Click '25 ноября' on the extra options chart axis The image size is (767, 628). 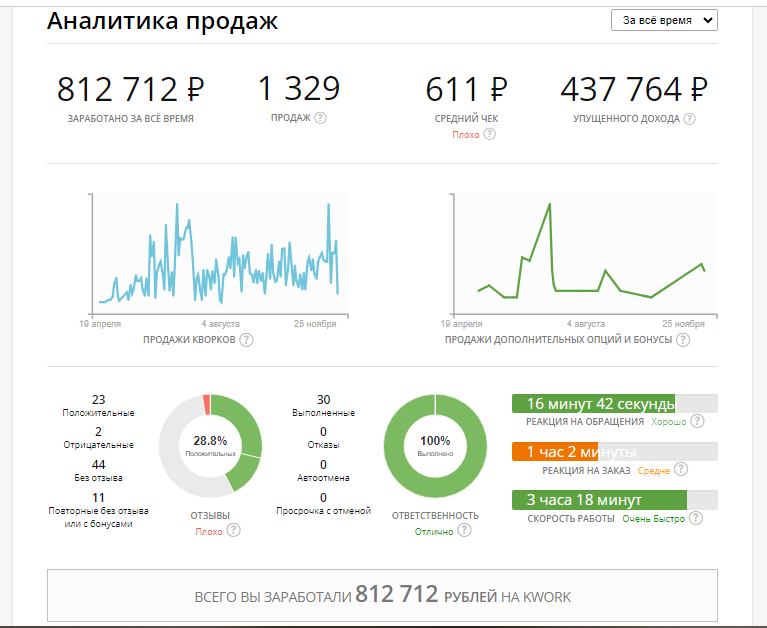683,324
